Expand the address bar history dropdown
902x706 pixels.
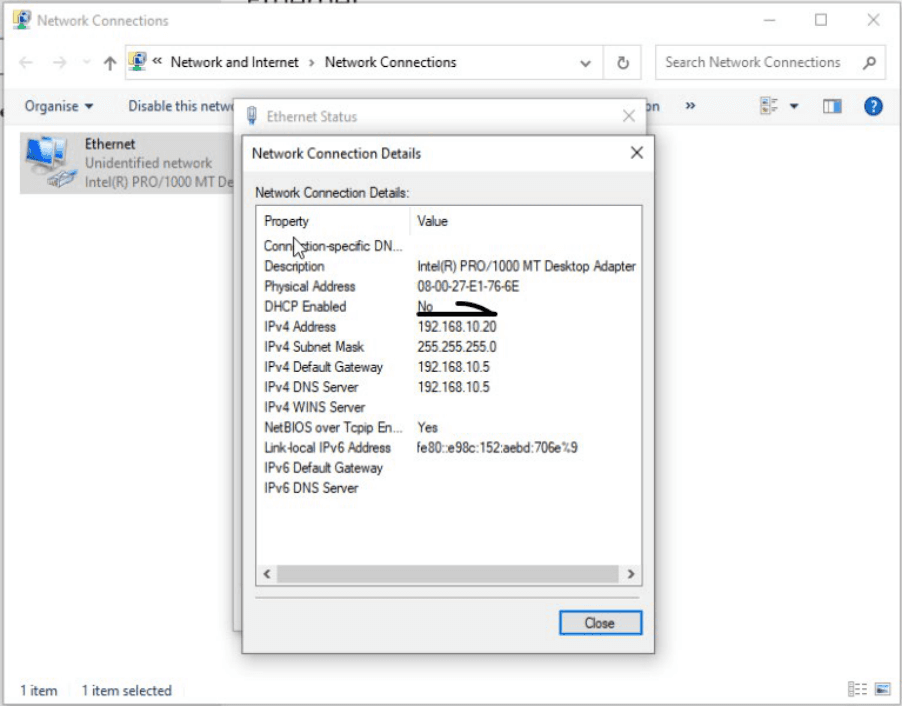(585, 63)
